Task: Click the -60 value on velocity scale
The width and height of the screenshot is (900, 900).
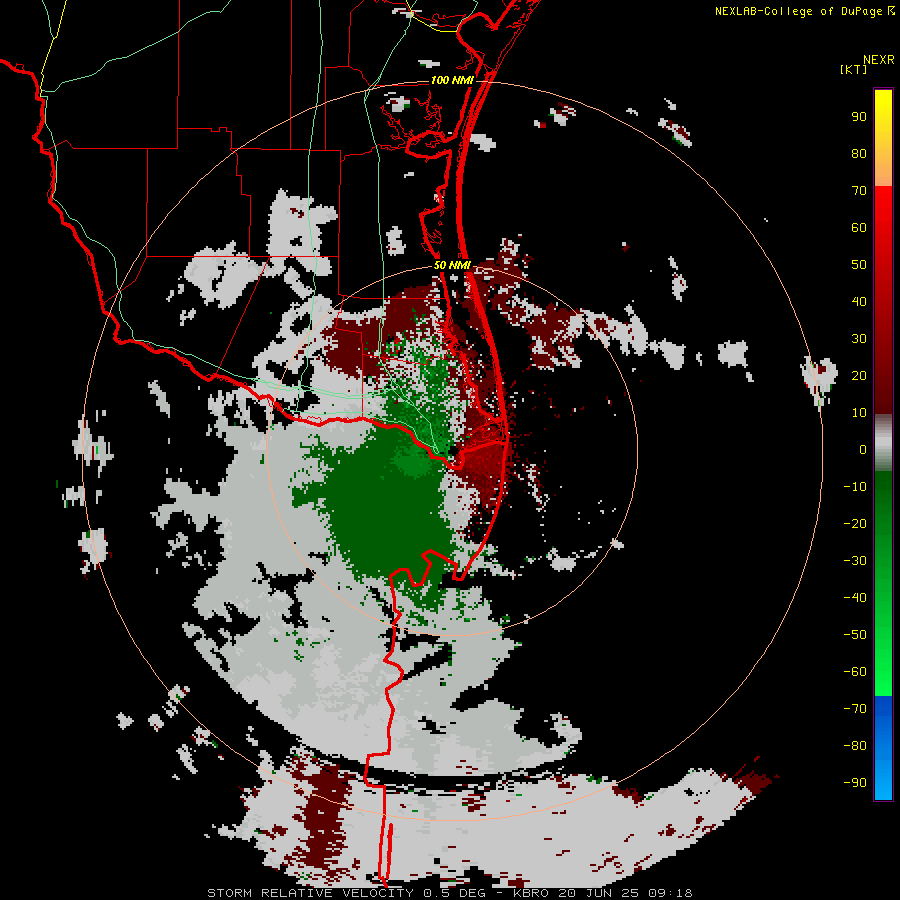Action: [855, 672]
